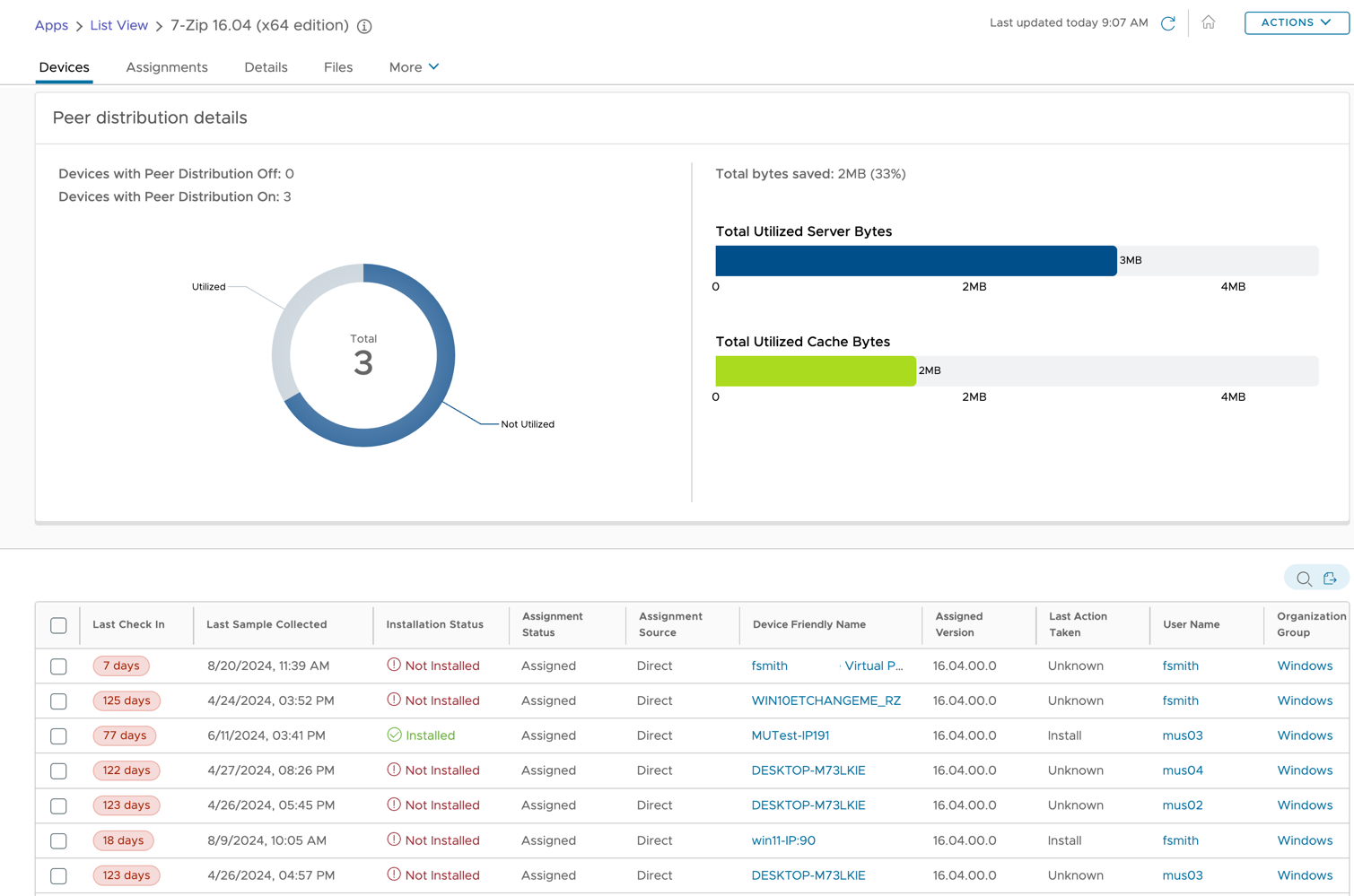Switch to the Assignments tab
The width and height of the screenshot is (1354, 896).
click(167, 67)
